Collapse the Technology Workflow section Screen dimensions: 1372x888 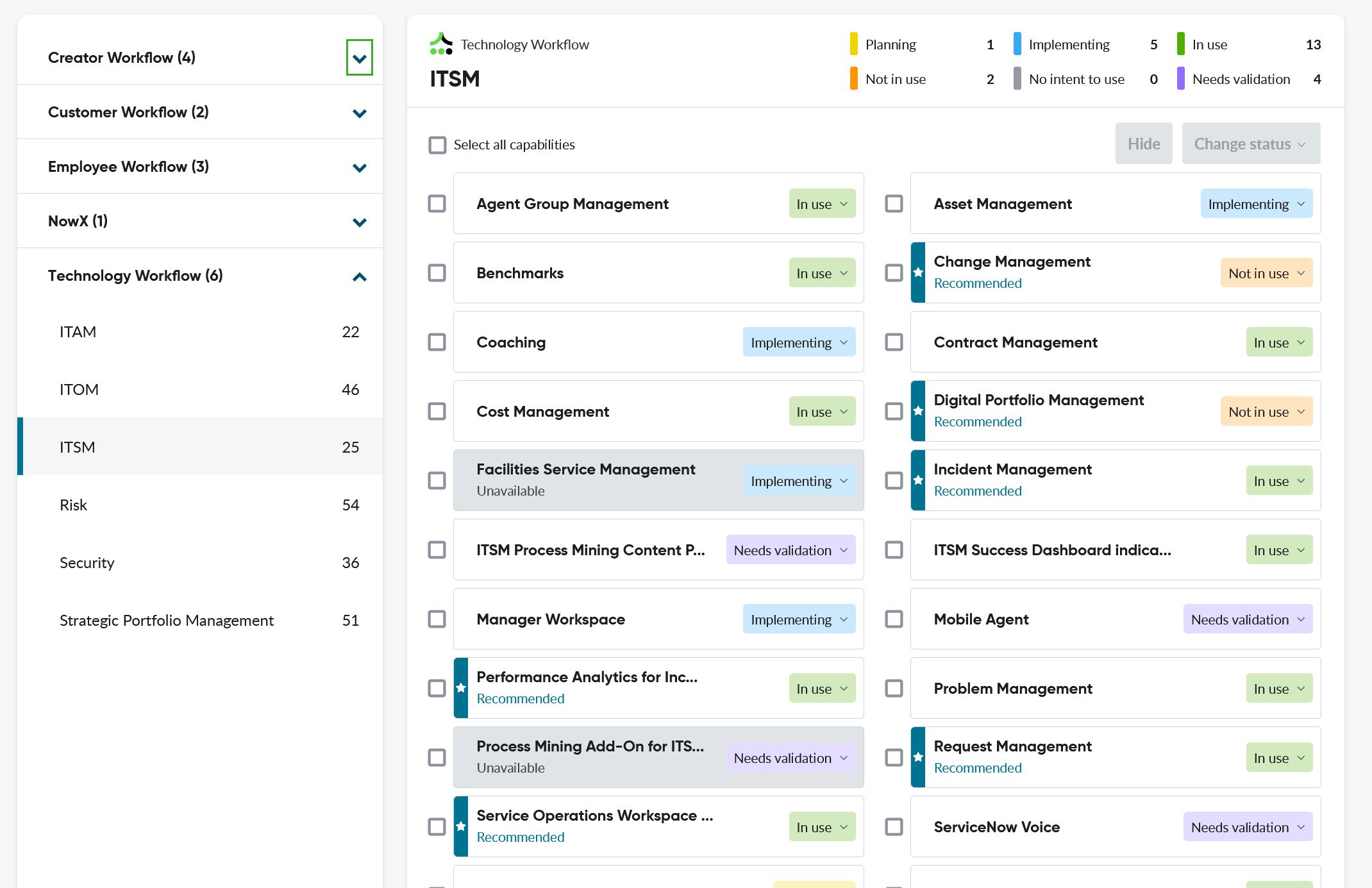pos(360,276)
